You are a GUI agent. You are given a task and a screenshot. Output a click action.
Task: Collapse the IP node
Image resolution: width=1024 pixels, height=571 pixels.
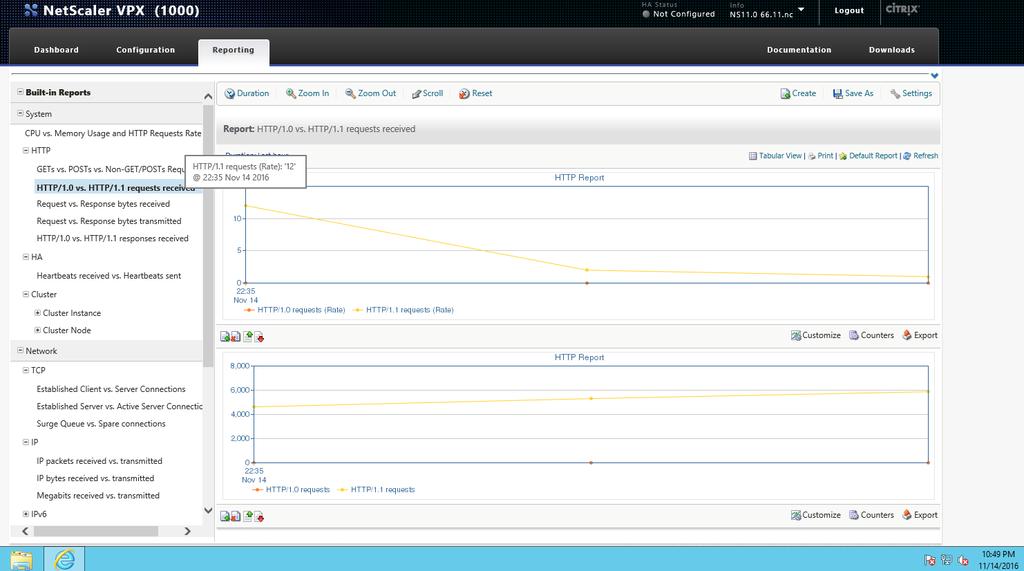(26, 442)
